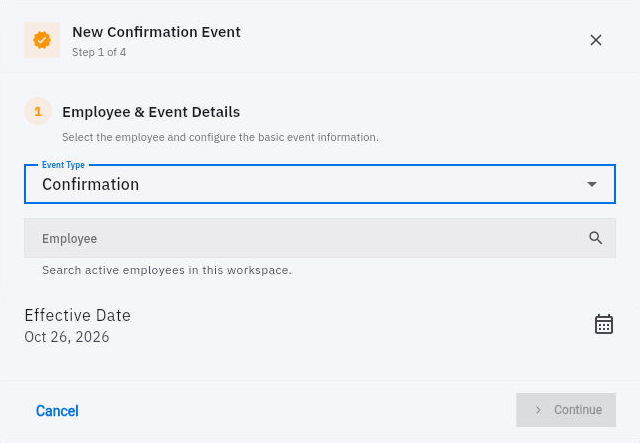The image size is (640, 443).
Task: Click the step 1 number badge
Action: tap(38, 111)
